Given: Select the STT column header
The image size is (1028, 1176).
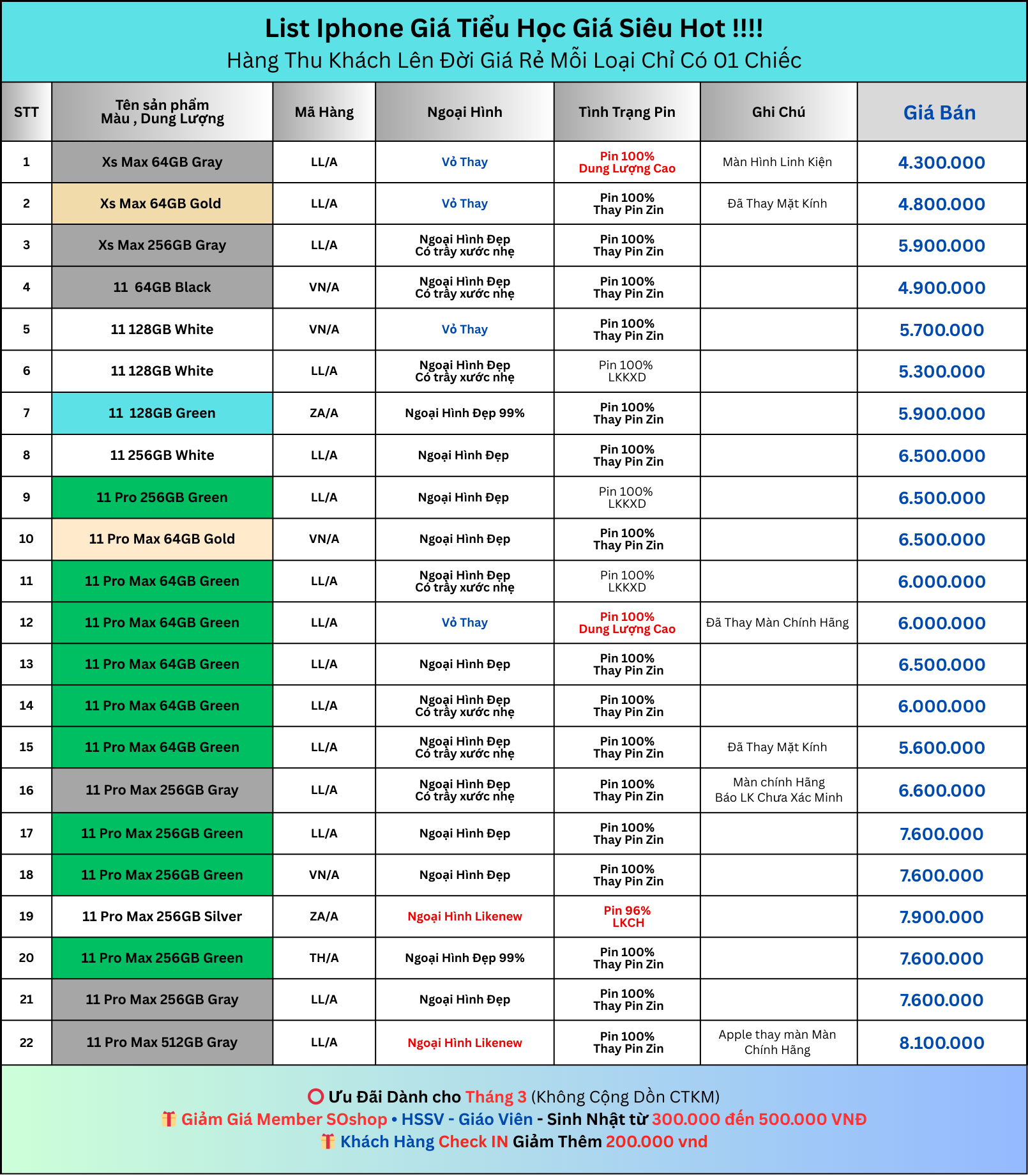Looking at the screenshot, I should (x=26, y=112).
